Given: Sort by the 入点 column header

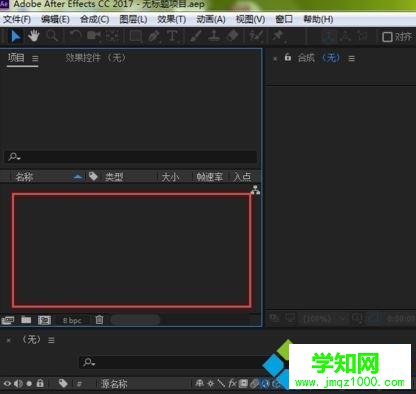Looking at the screenshot, I should [x=242, y=177].
